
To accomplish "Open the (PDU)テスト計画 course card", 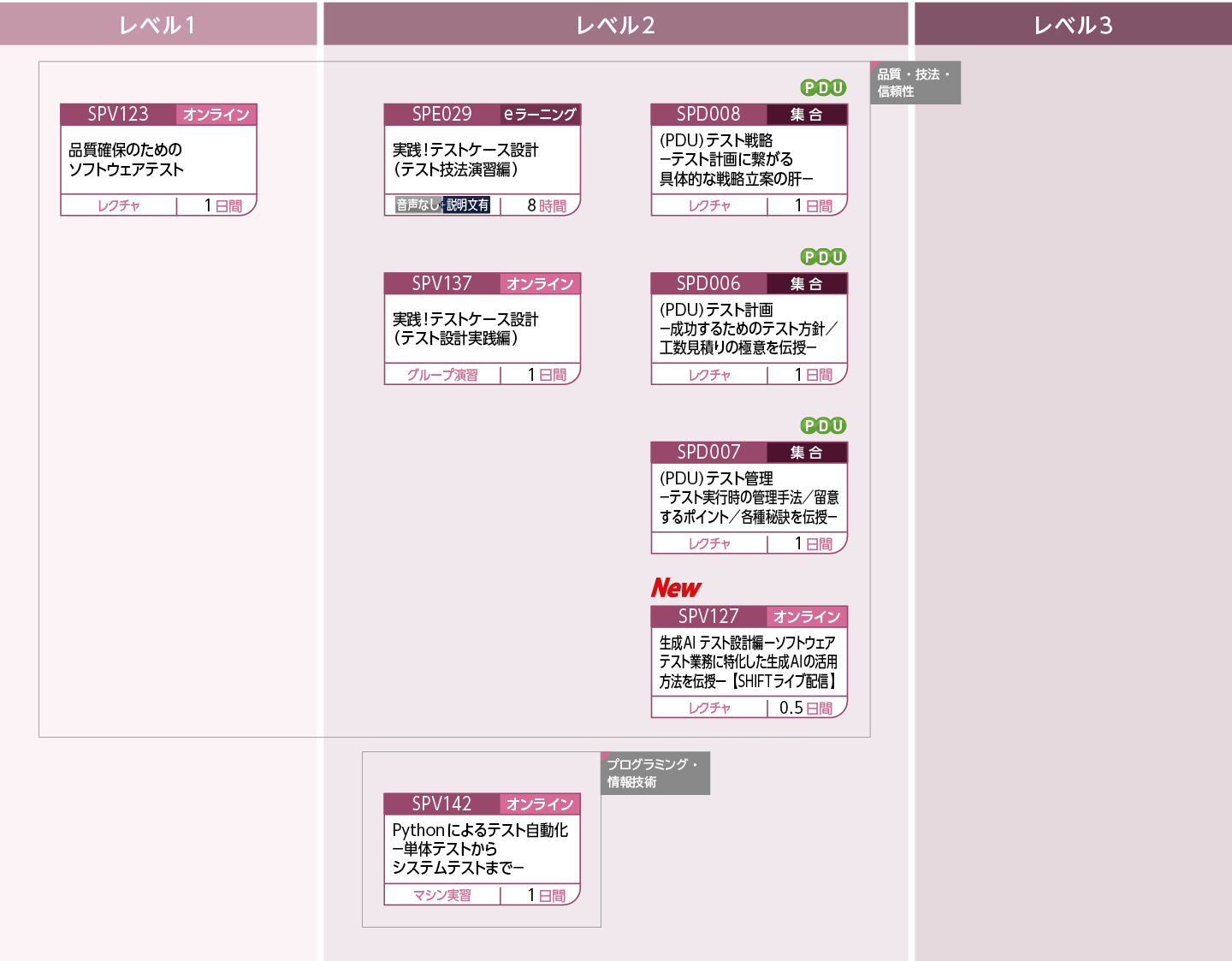I will [747, 329].
